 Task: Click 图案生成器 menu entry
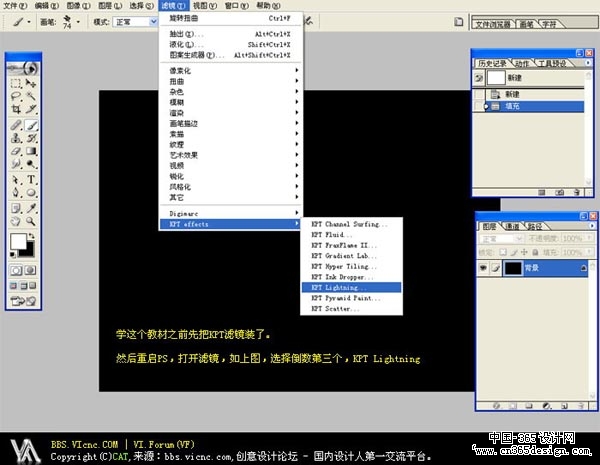click(230, 55)
